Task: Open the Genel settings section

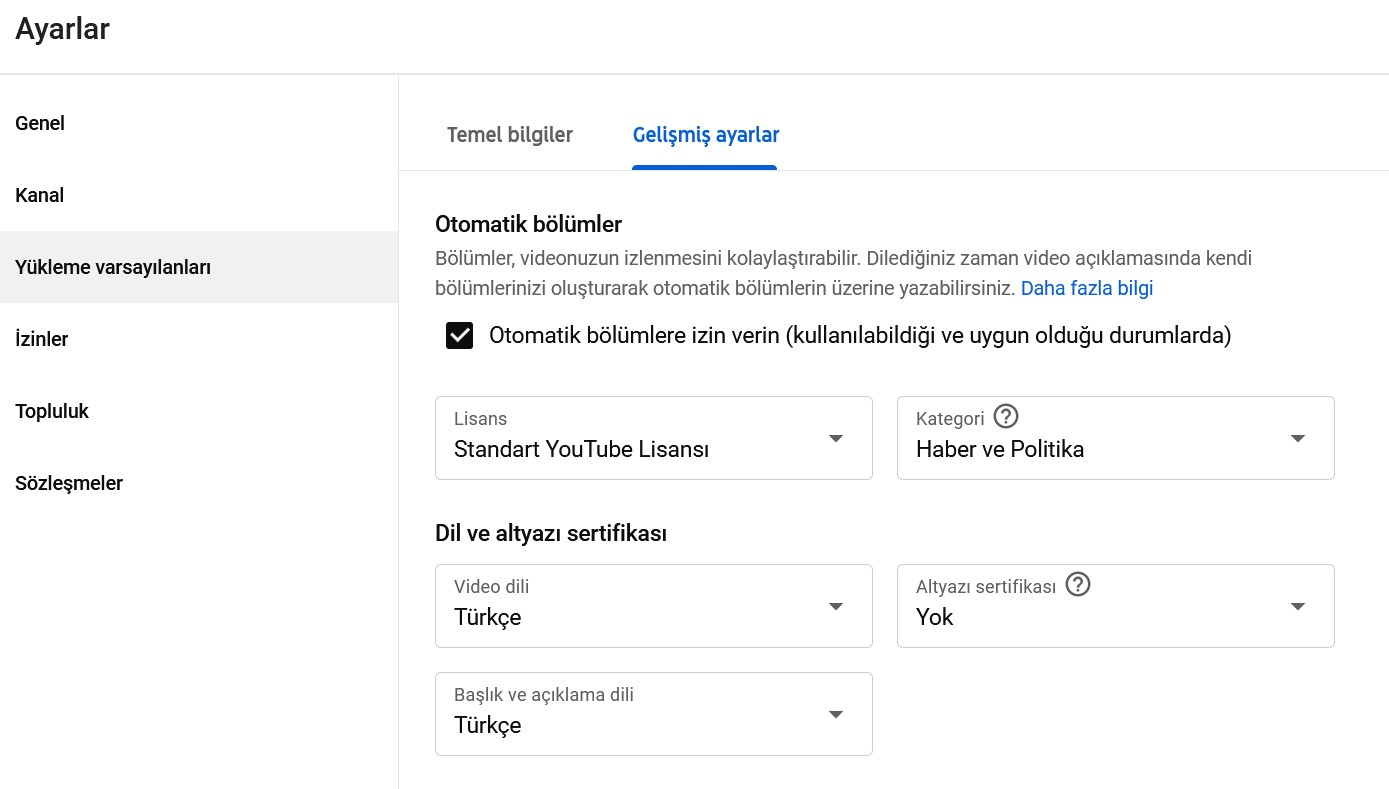Action: coord(40,123)
